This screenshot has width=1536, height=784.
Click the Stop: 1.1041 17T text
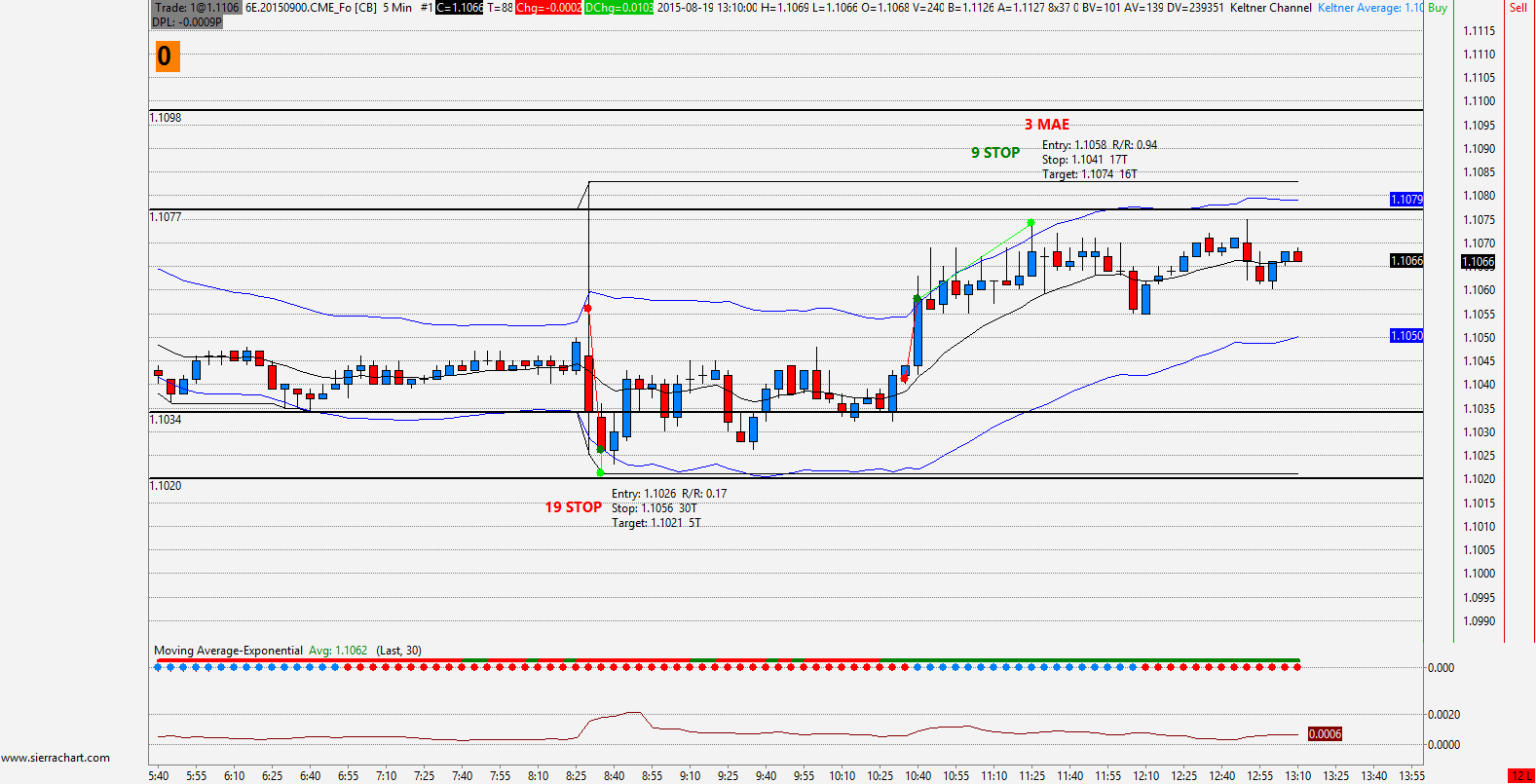pyautogui.click(x=1084, y=160)
